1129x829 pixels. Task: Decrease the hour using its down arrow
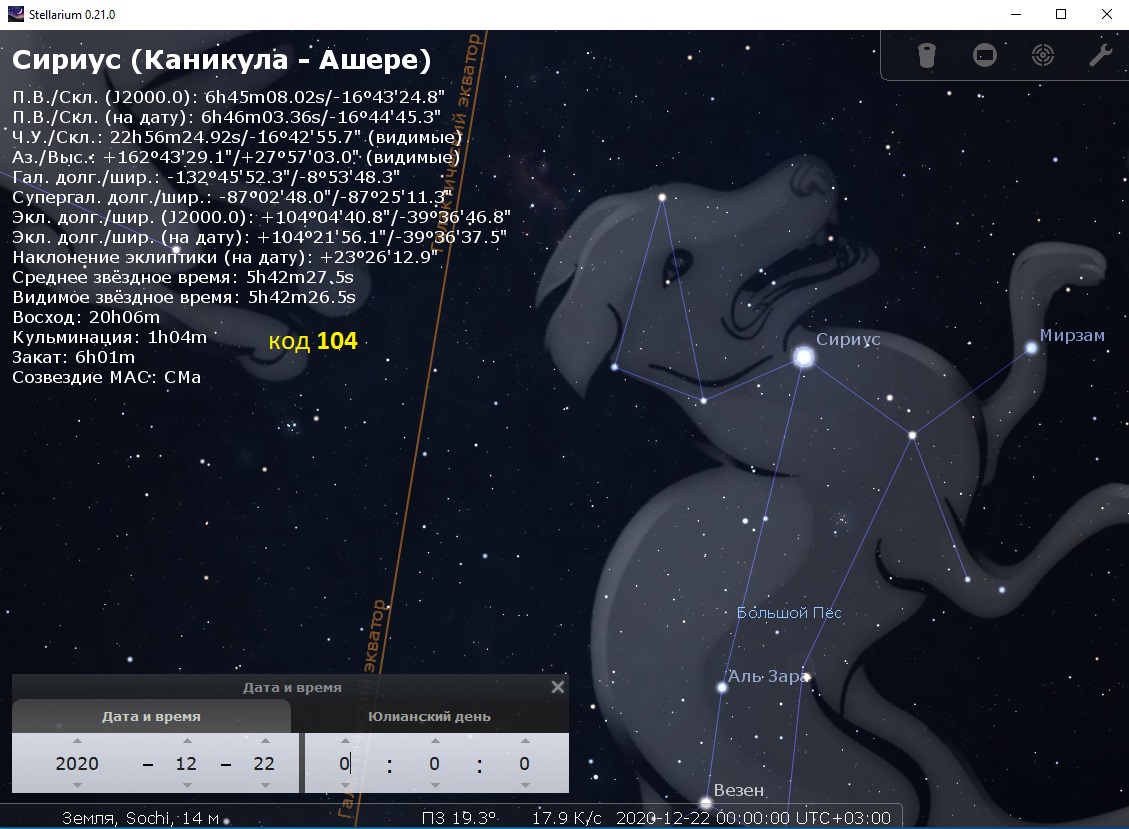point(345,785)
